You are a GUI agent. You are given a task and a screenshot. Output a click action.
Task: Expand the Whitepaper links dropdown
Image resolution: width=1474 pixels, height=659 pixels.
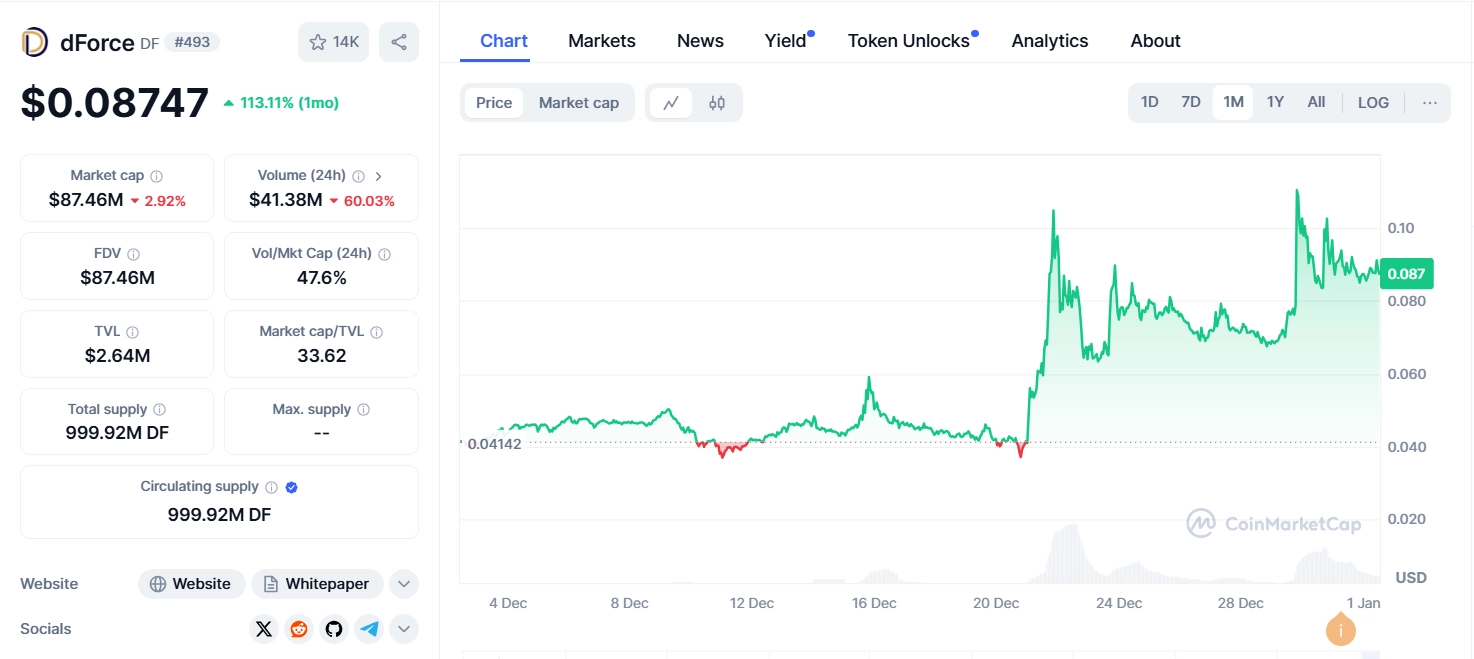click(404, 584)
